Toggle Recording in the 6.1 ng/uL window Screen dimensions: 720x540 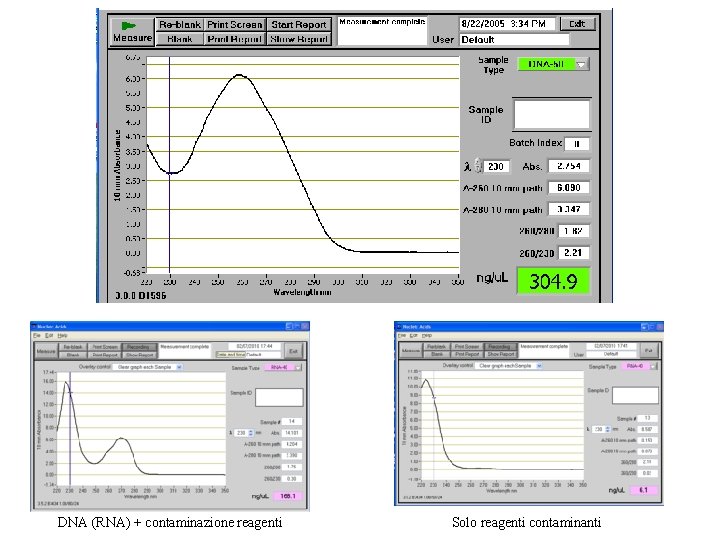coord(500,346)
